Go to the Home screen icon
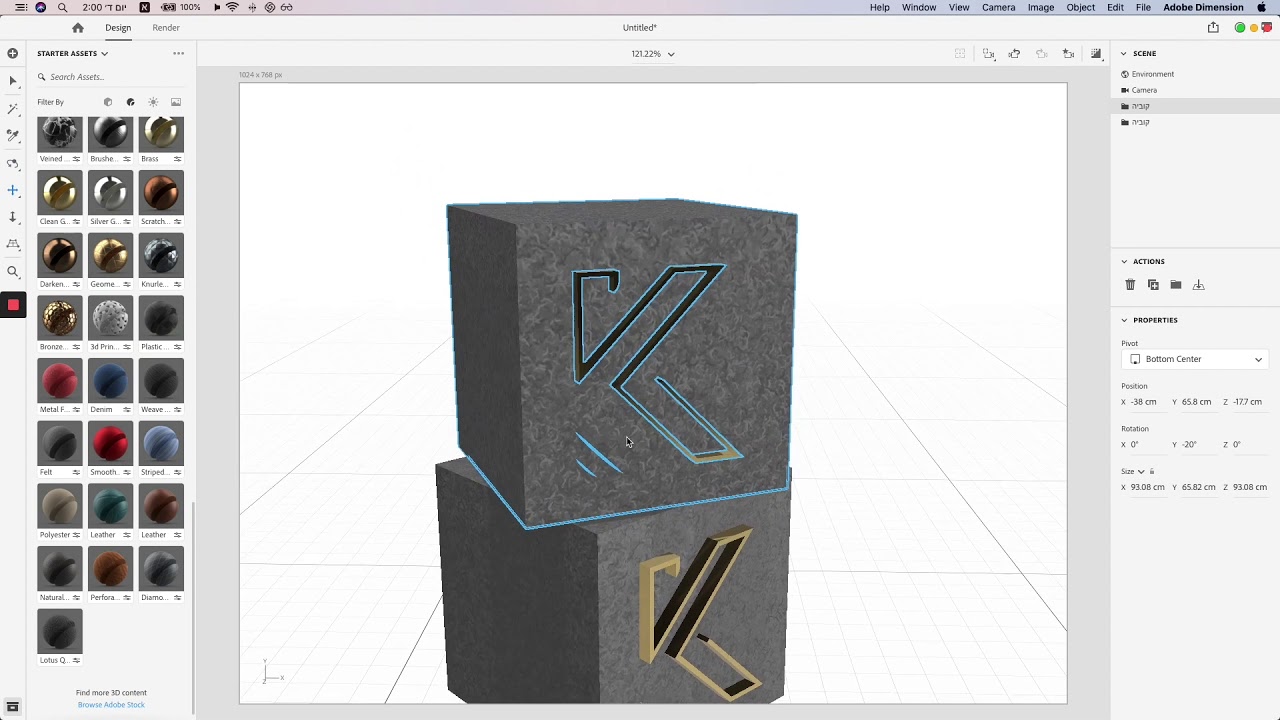This screenshot has height=720, width=1280. (78, 28)
